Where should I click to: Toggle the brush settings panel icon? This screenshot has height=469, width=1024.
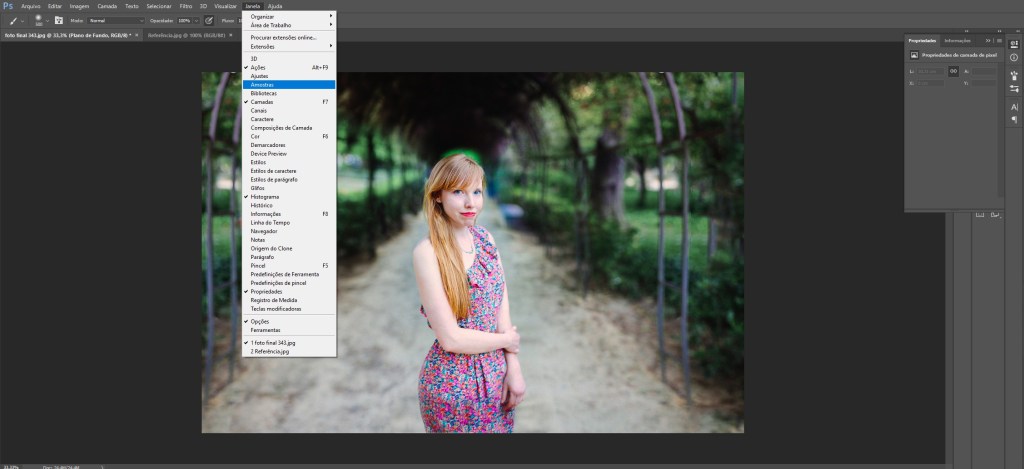point(58,20)
